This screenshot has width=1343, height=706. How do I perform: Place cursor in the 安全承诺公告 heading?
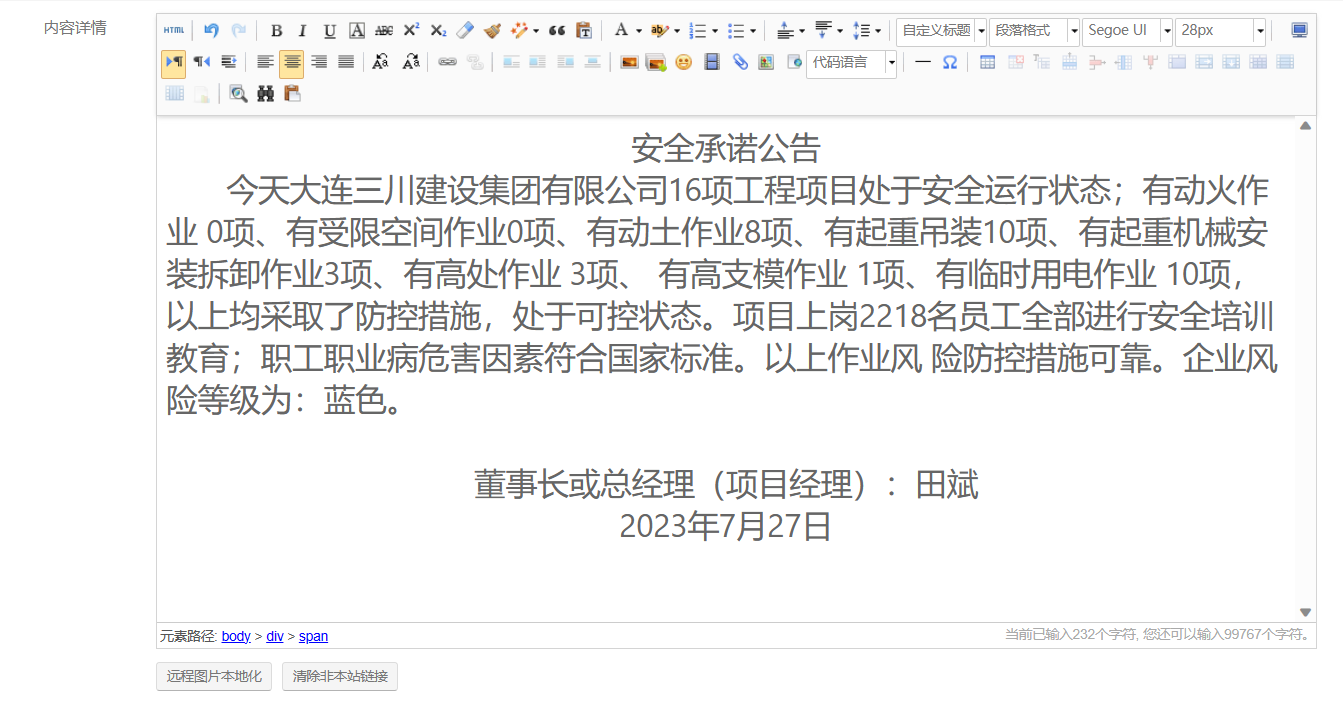pos(726,149)
